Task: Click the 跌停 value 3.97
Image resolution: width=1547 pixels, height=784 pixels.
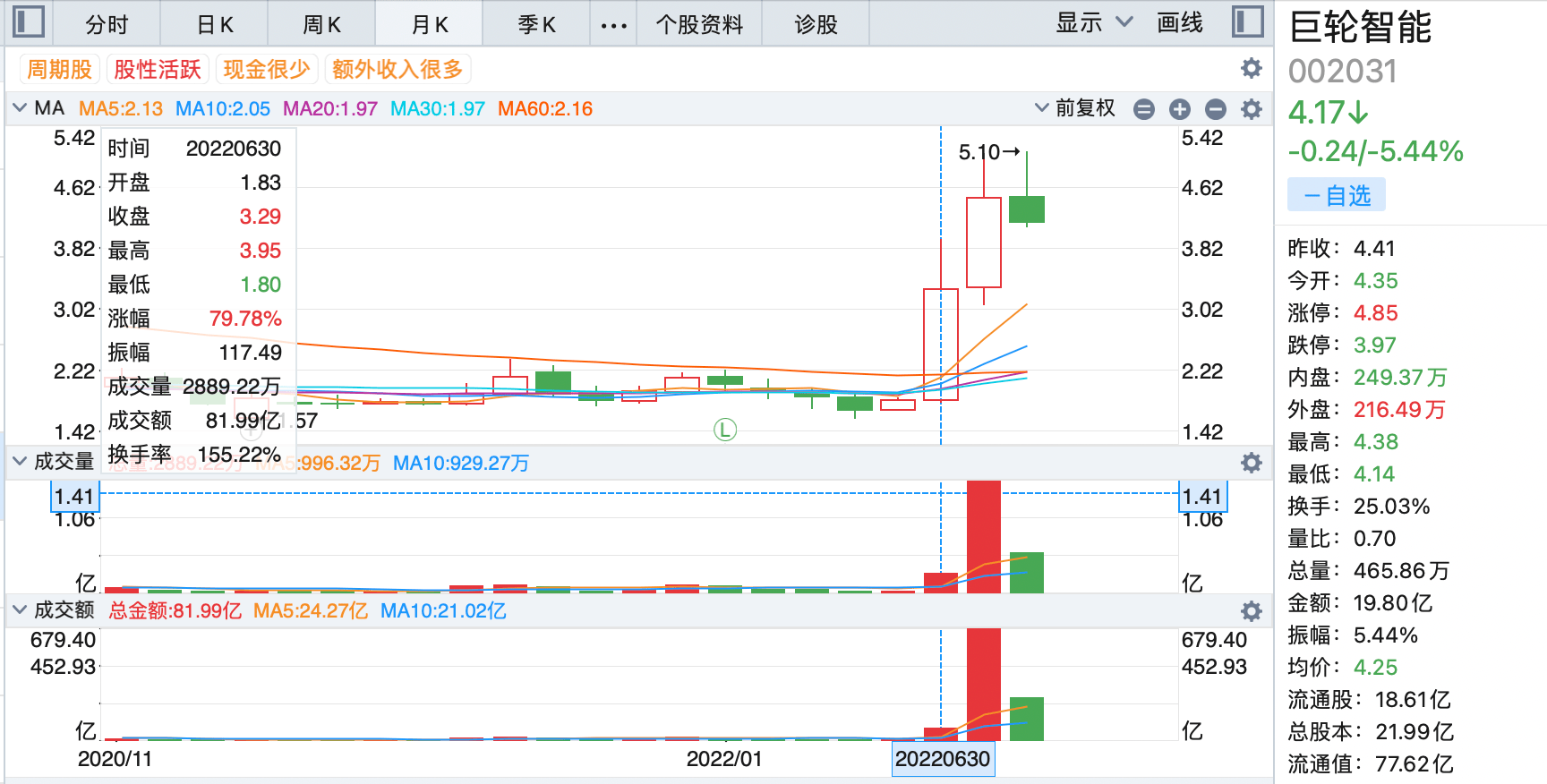Action: pos(1375,345)
